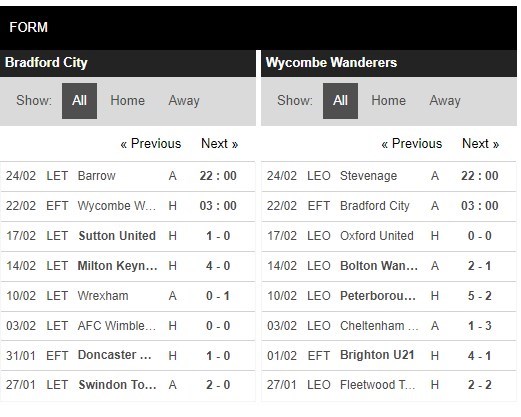Open the Brighton U21 4 - 1 result

389,356
